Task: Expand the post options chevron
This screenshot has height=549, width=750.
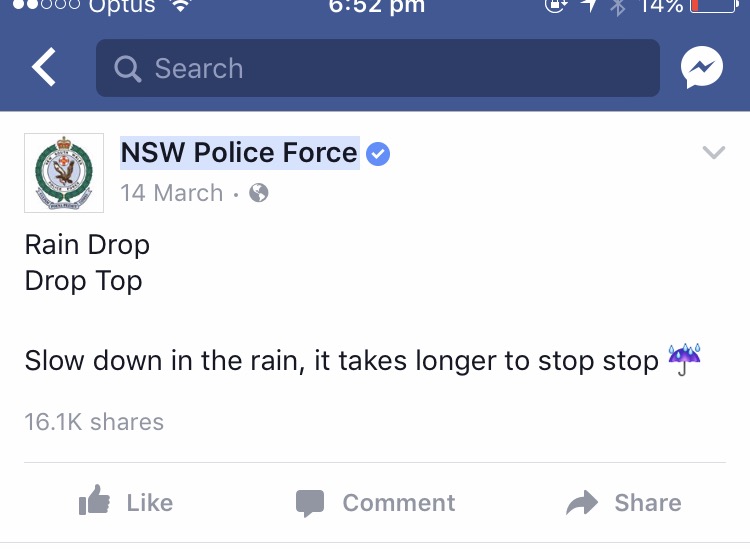Action: click(x=714, y=152)
